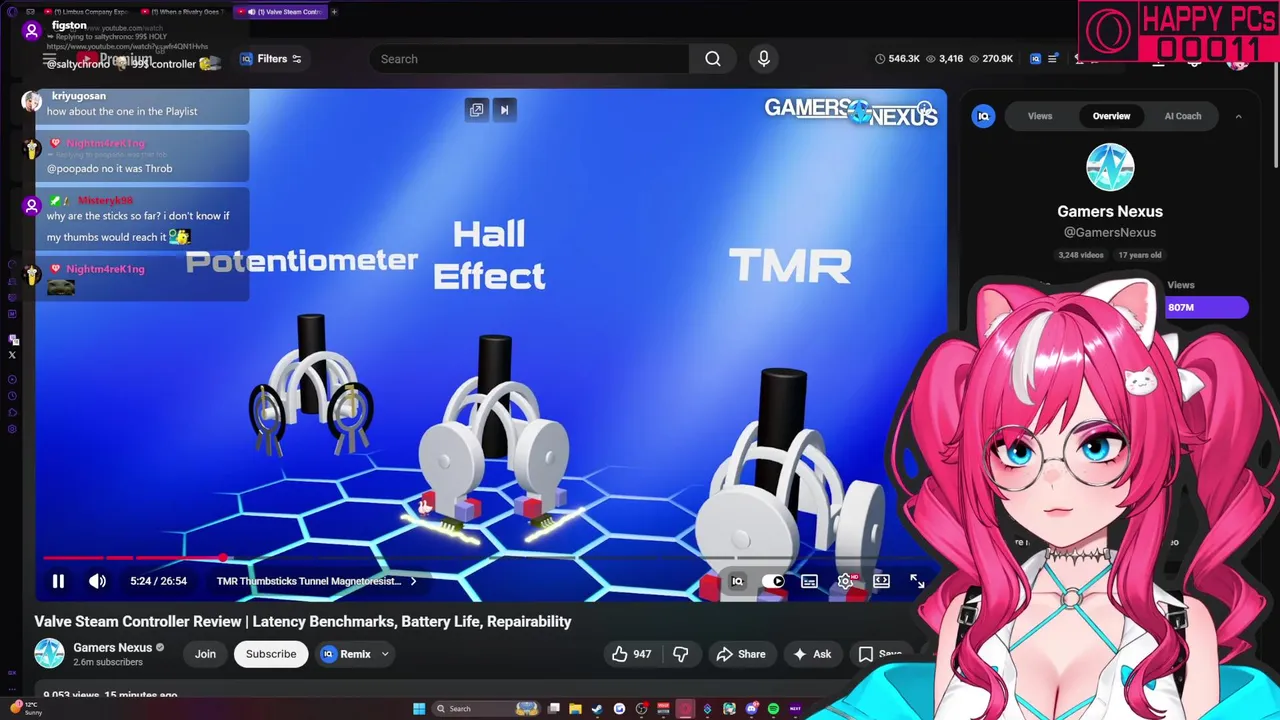Click the pop-out window icon atop the video
Viewport: 1280px width, 720px height.
click(476, 110)
